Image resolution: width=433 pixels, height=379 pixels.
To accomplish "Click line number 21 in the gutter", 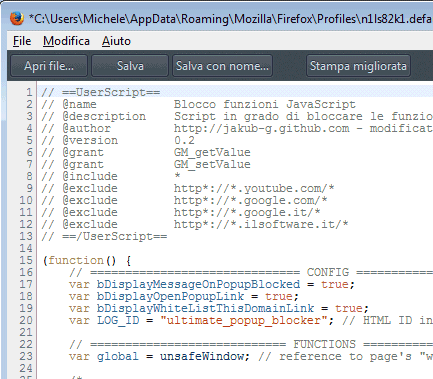I will tap(26, 332).
